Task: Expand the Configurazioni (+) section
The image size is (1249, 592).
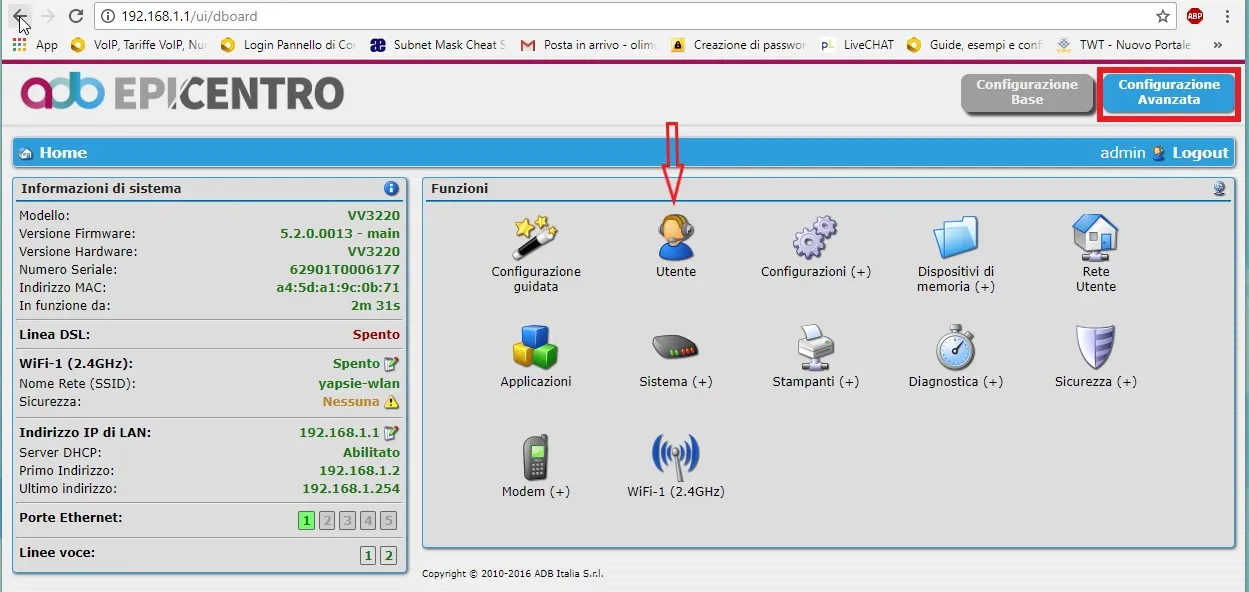Action: click(x=815, y=272)
